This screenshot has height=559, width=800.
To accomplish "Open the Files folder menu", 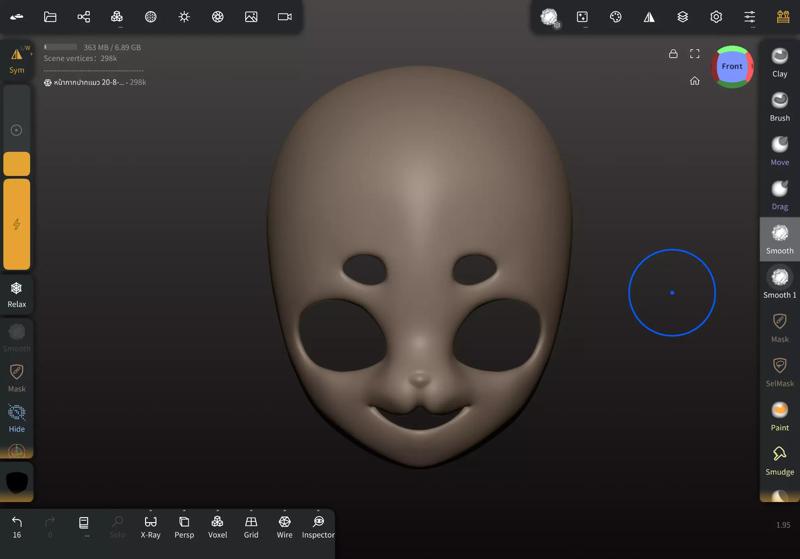I will pos(50,17).
